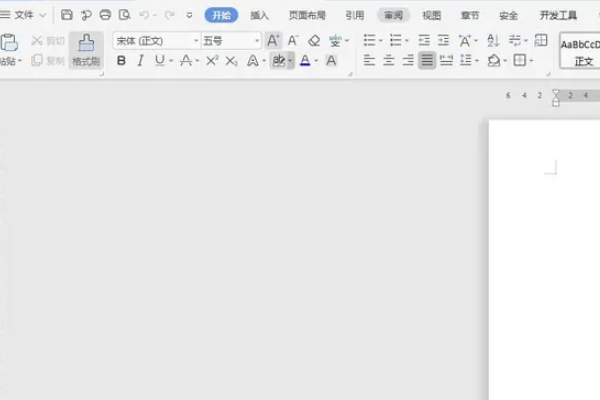This screenshot has width=600, height=400.
Task: Toggle justify alignment
Action: [x=427, y=60]
